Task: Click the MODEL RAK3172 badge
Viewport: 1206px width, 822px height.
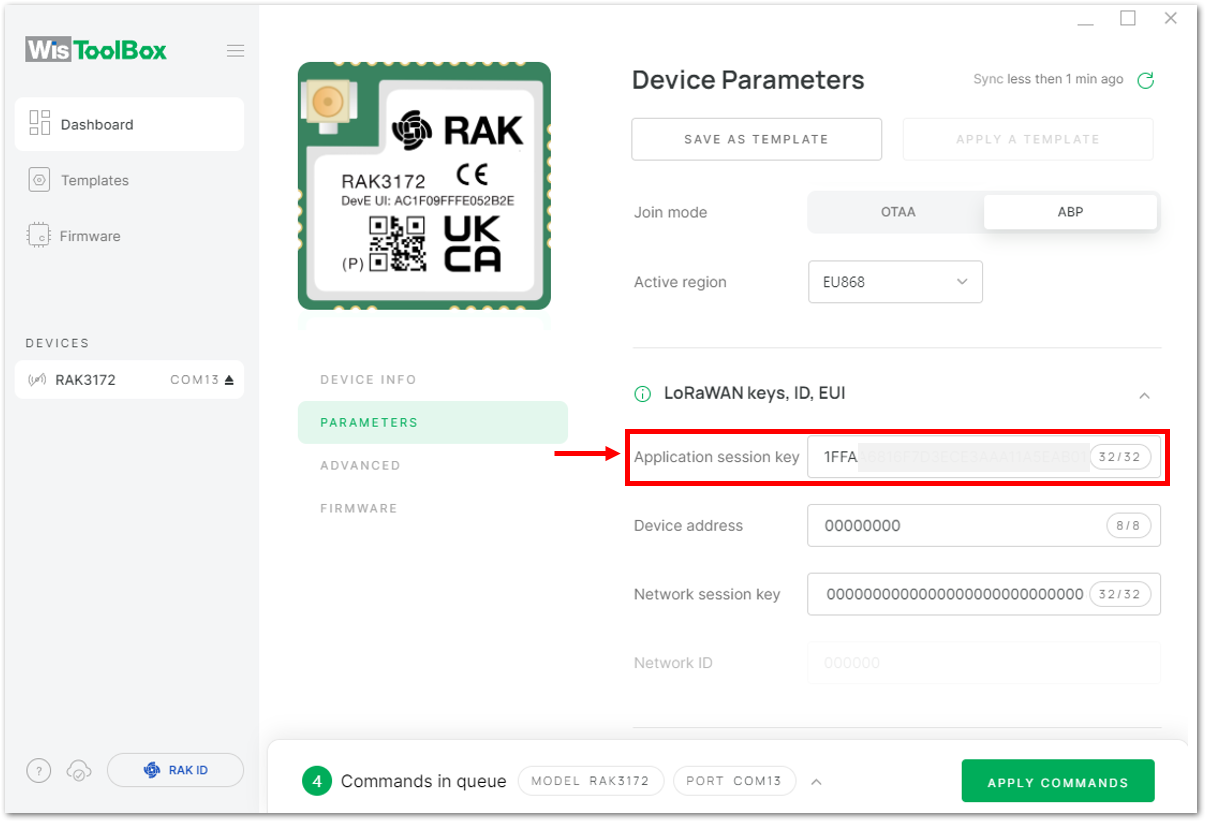Action: [590, 781]
